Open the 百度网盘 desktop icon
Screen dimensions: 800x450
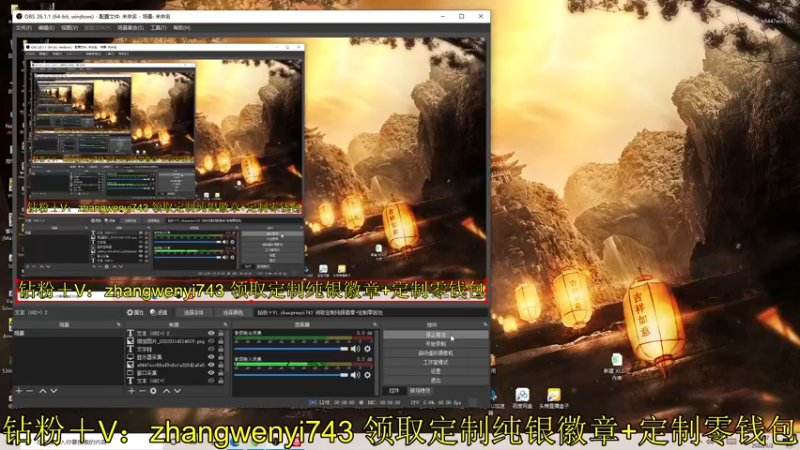click(522, 398)
